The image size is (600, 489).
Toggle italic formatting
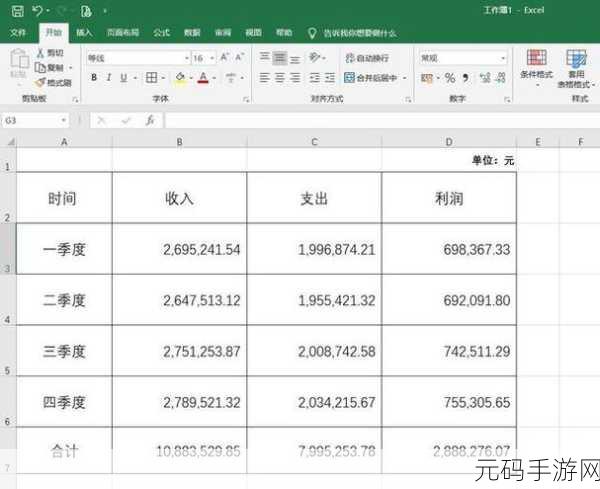[109, 78]
